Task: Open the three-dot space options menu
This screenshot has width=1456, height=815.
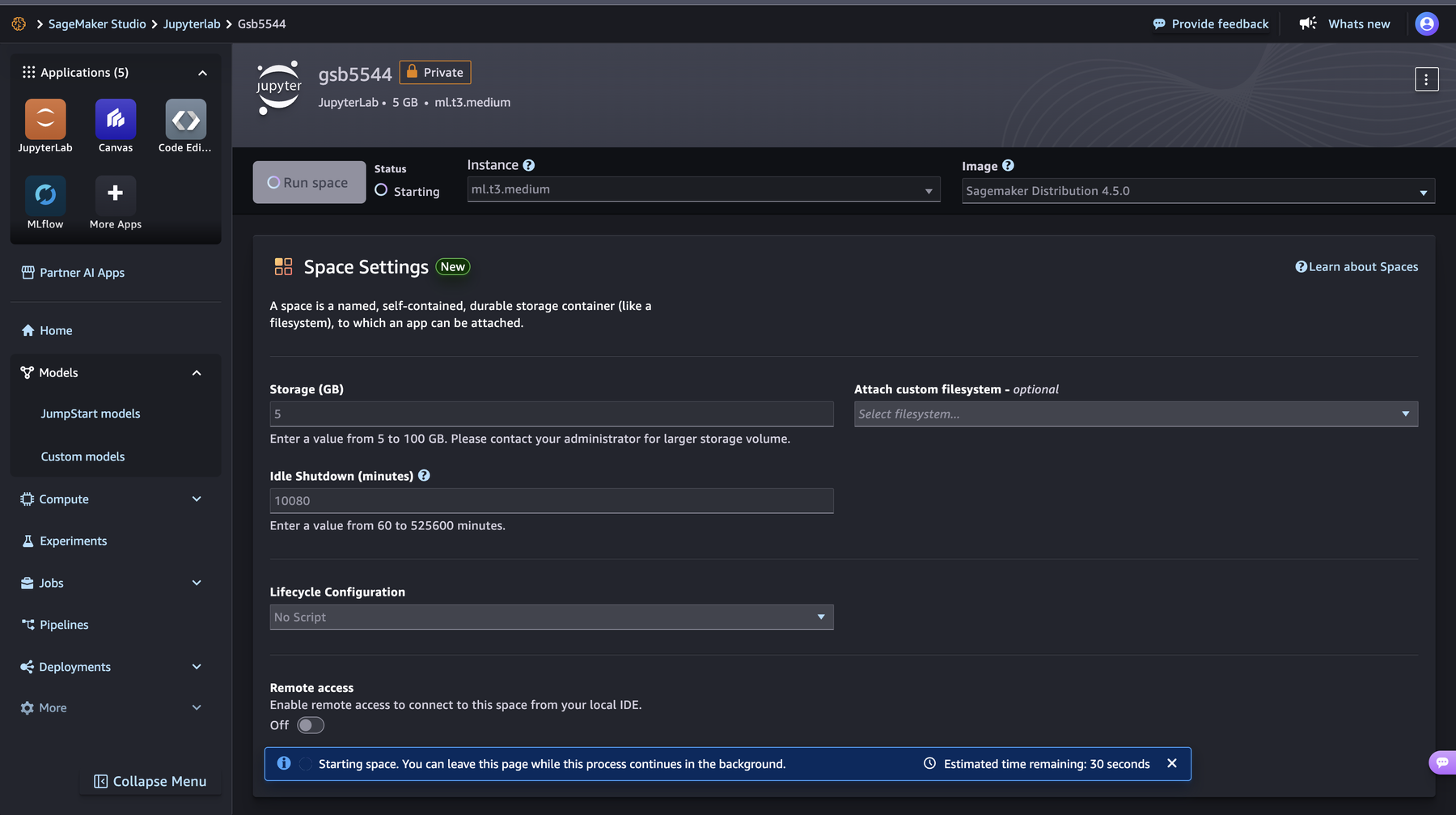Action: pos(1426,79)
